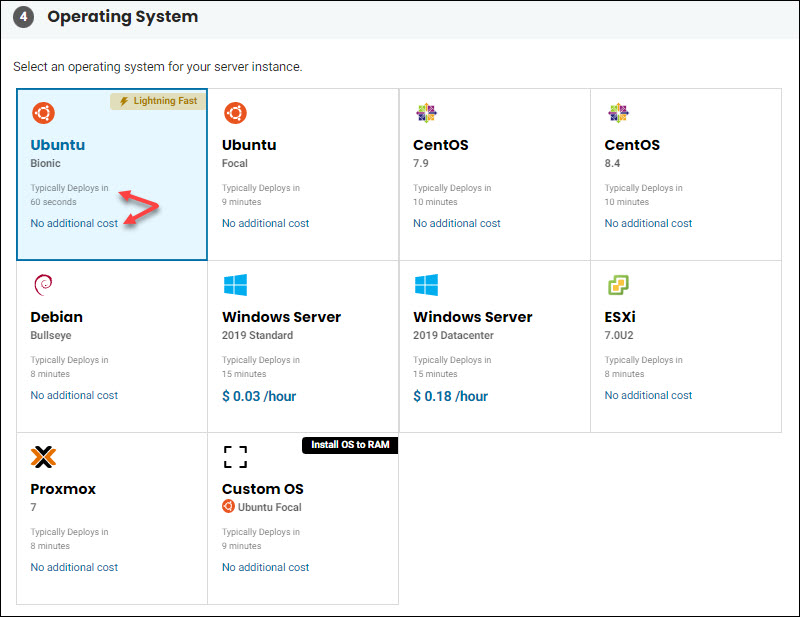Screen dimensions: 800x617
Task: Click the CentOS 8.4 logo
Action: [x=618, y=112]
